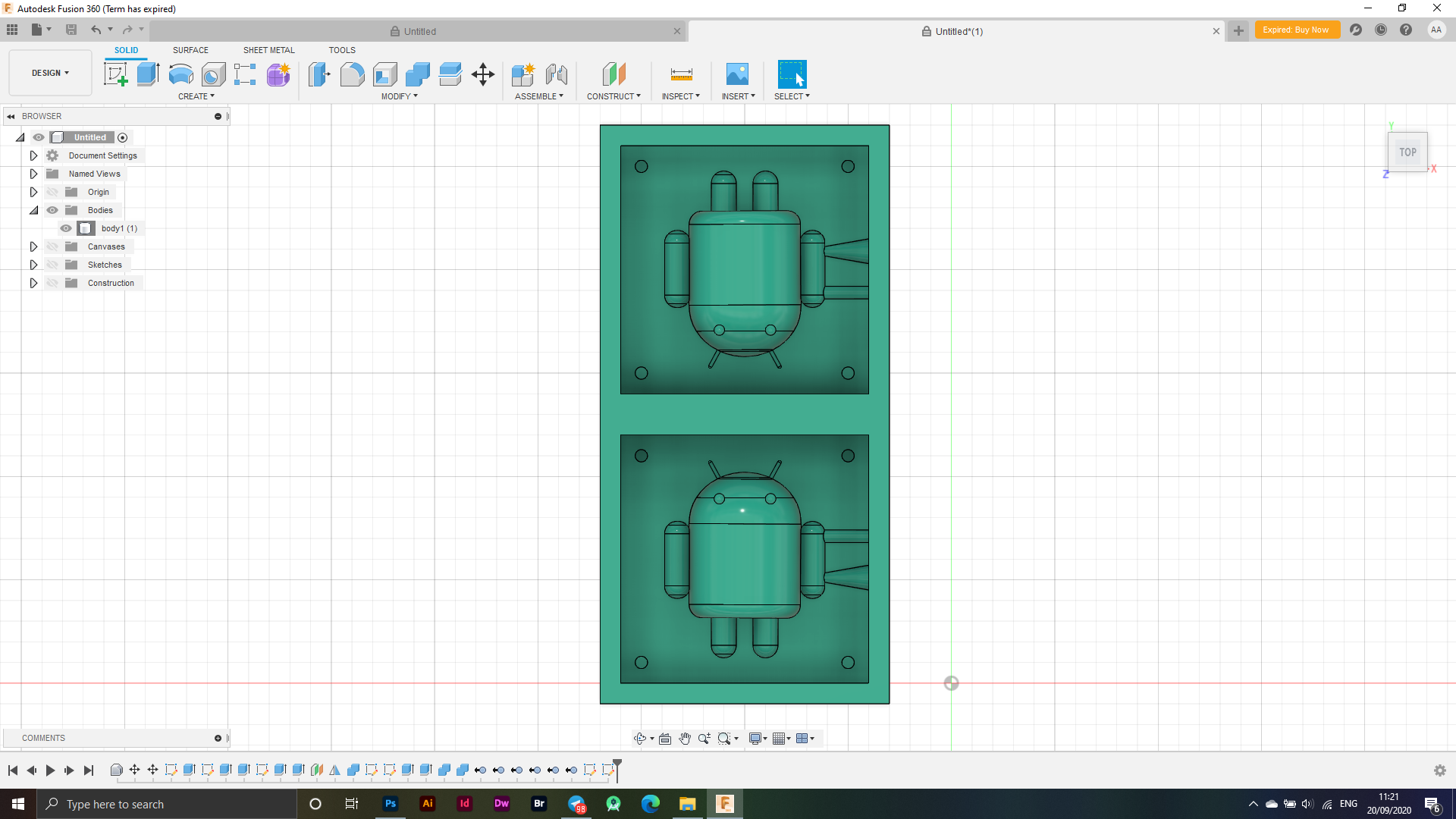
Task: Click the Expired: Buy Now button
Action: [x=1297, y=30]
